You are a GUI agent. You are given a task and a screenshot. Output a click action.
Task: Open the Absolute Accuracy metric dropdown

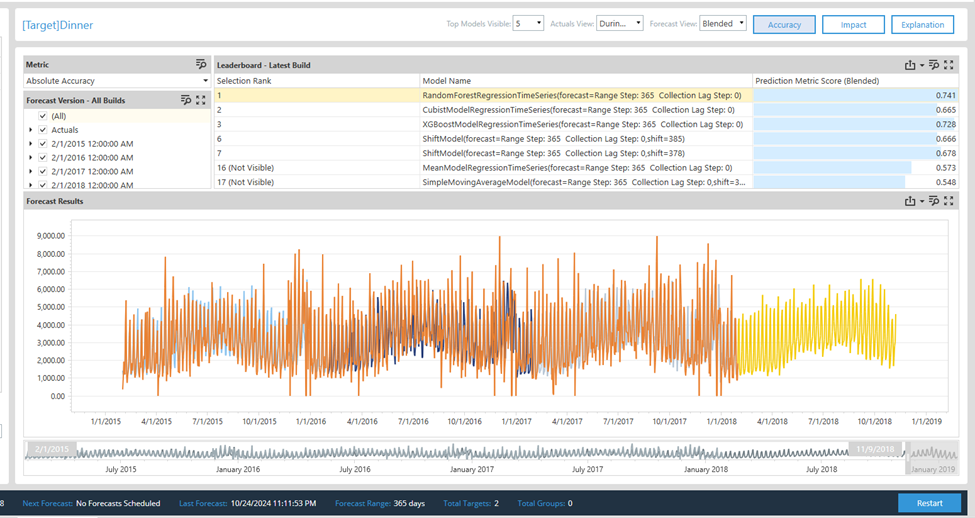point(205,81)
